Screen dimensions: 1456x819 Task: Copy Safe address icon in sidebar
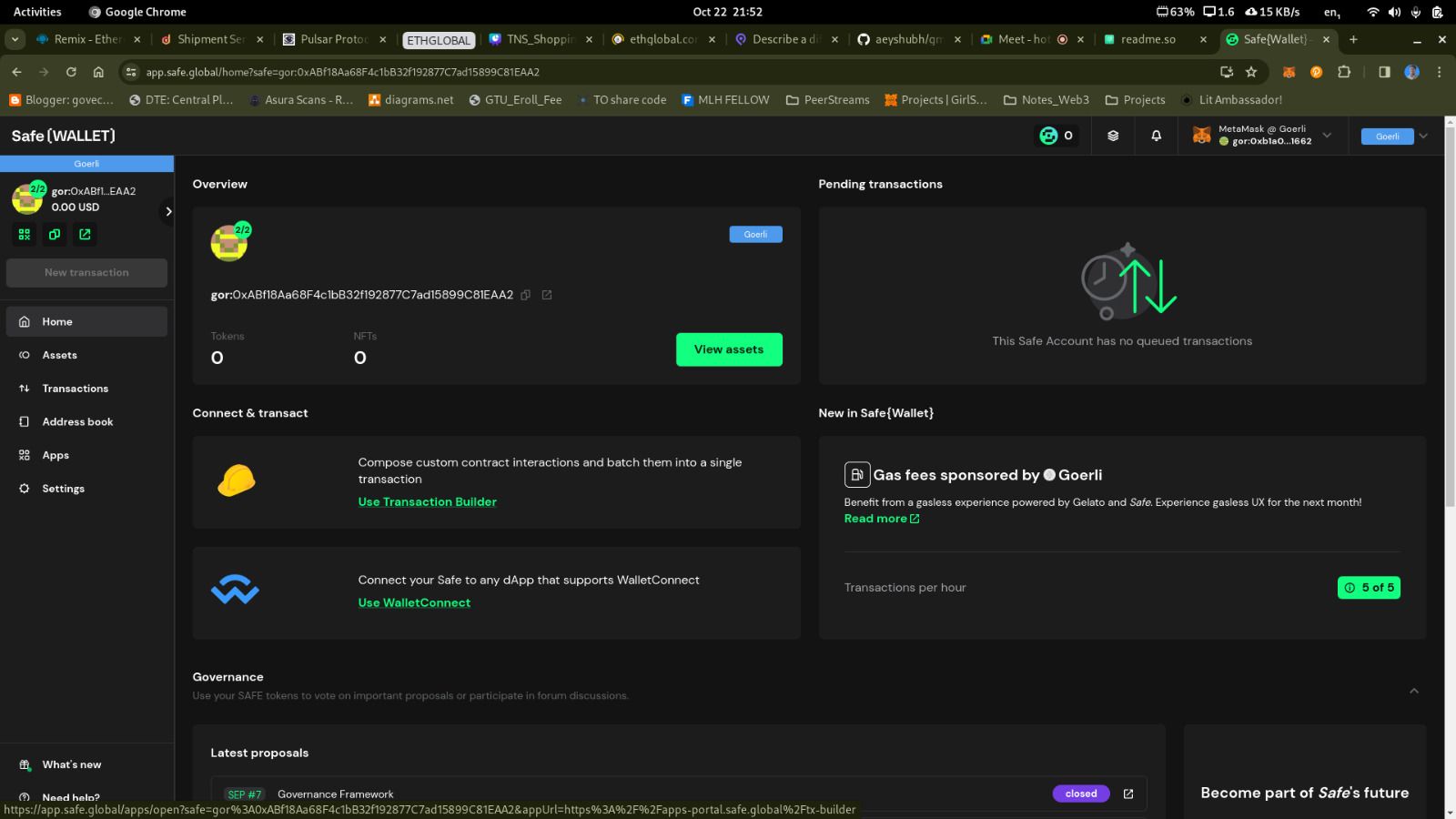tap(55, 235)
